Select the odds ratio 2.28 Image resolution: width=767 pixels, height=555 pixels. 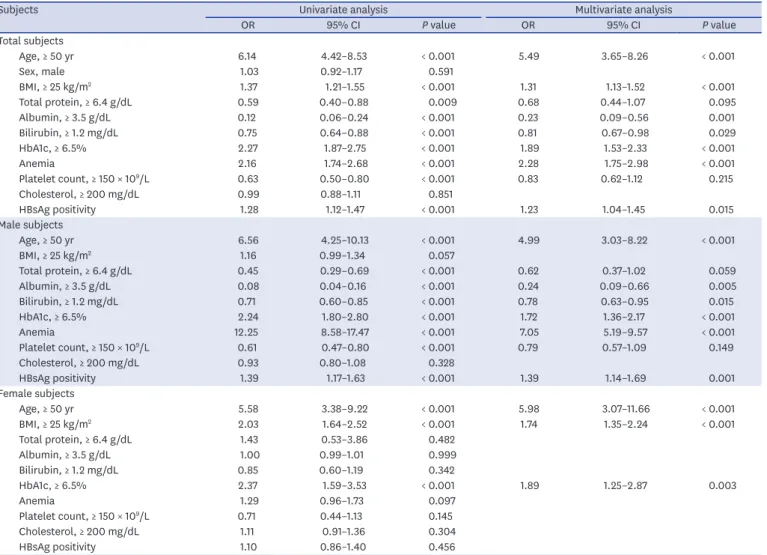[528, 164]
